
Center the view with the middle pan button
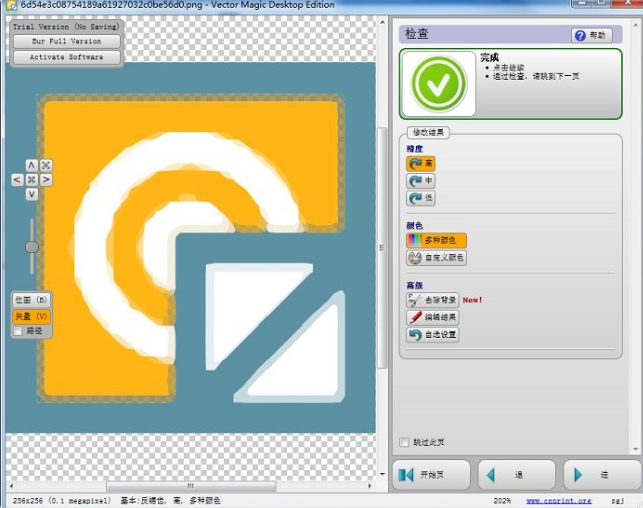pyautogui.click(x=32, y=180)
